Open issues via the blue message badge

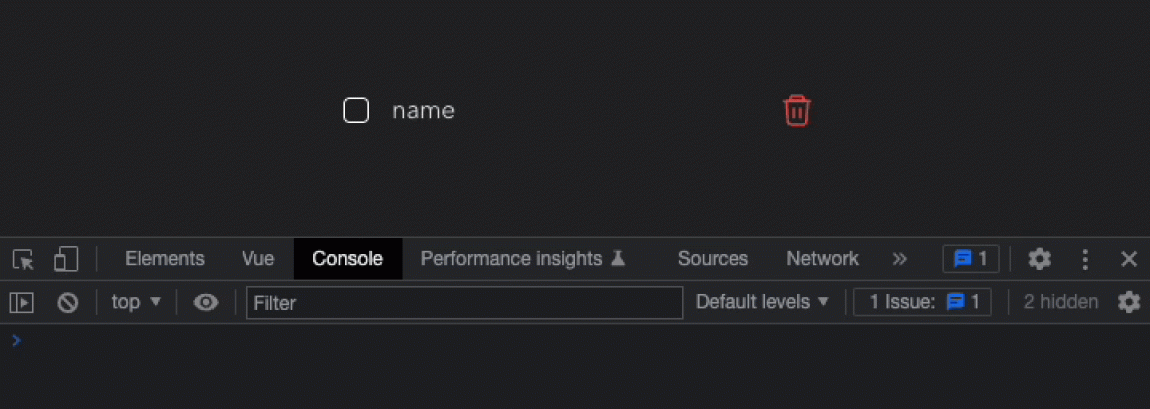coord(970,259)
